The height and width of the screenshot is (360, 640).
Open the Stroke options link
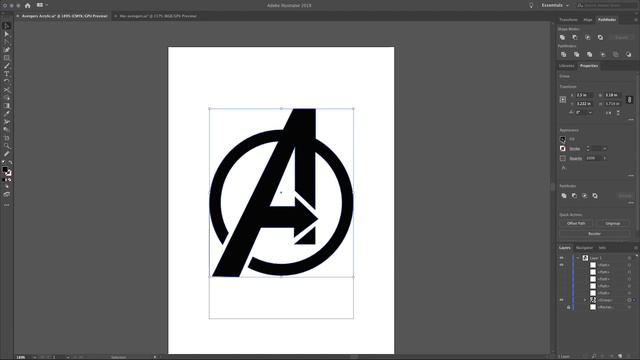[x=575, y=149]
